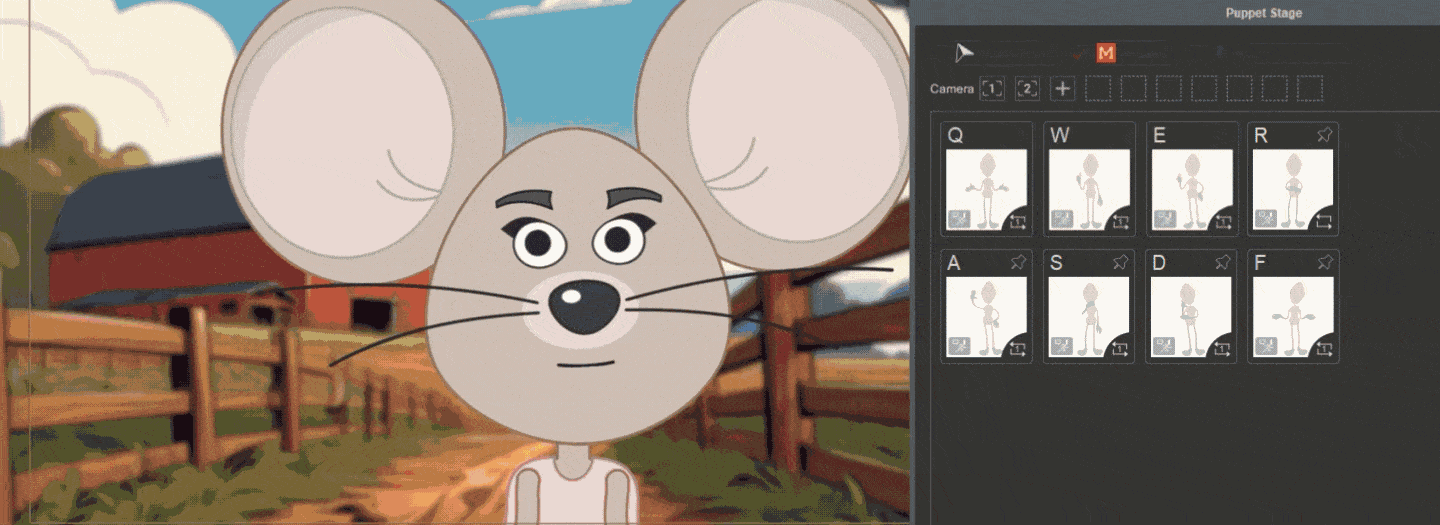Select the Puppet Stage panel title
Viewport: 1440px width, 525px height.
(1264, 13)
